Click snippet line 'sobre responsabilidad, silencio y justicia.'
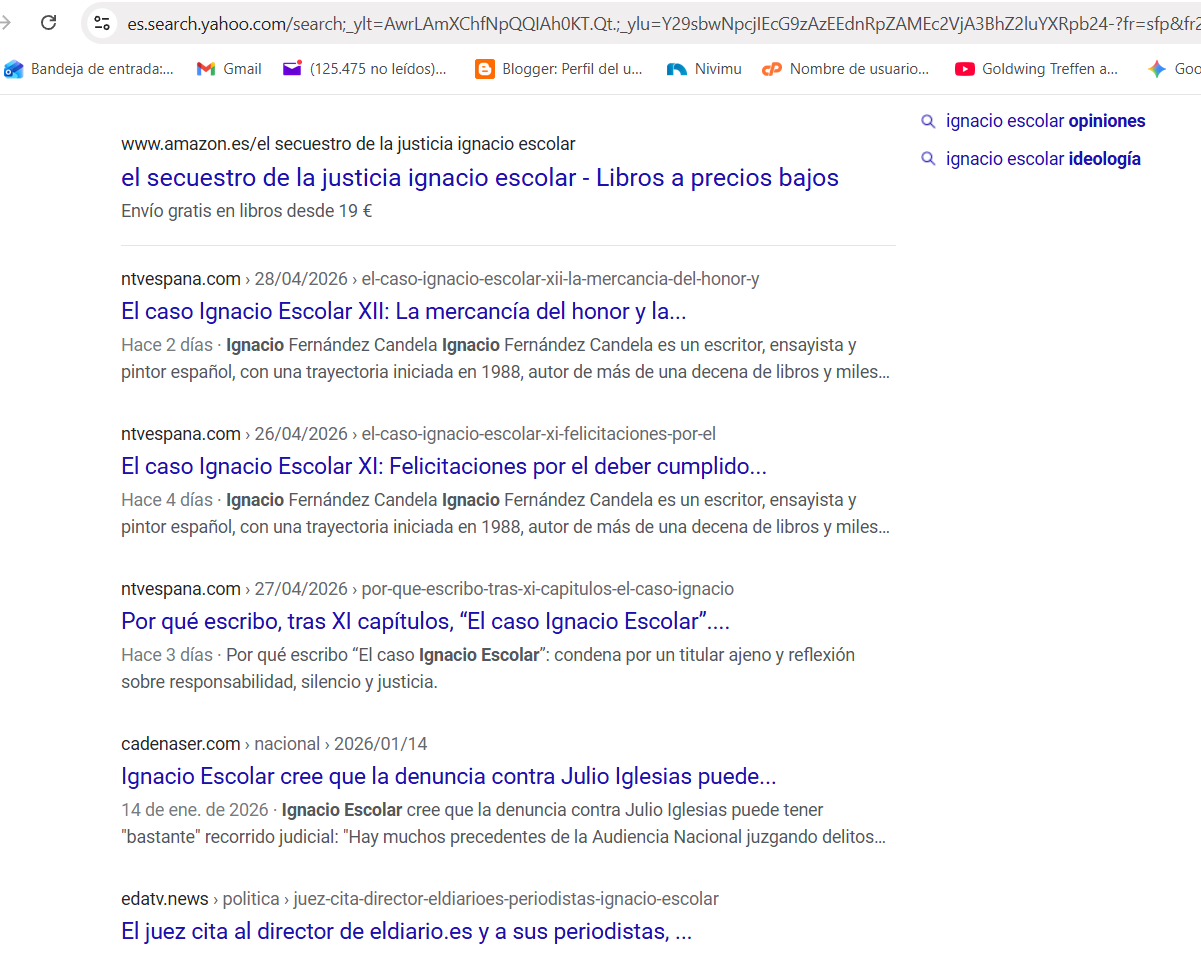Viewport: 1201px width, 955px height. pyautogui.click(x=279, y=683)
